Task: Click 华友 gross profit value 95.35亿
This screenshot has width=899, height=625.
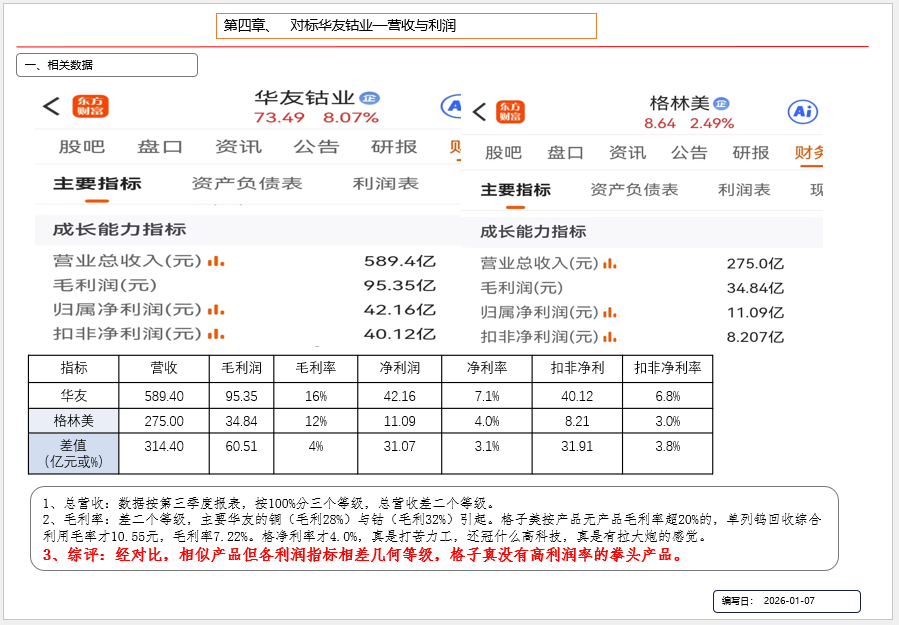Action: pyautogui.click(x=400, y=286)
